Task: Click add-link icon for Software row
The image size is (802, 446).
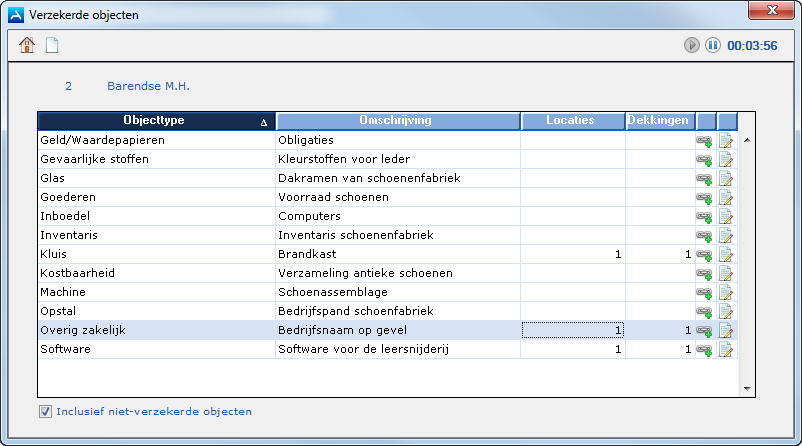Action: [705, 350]
